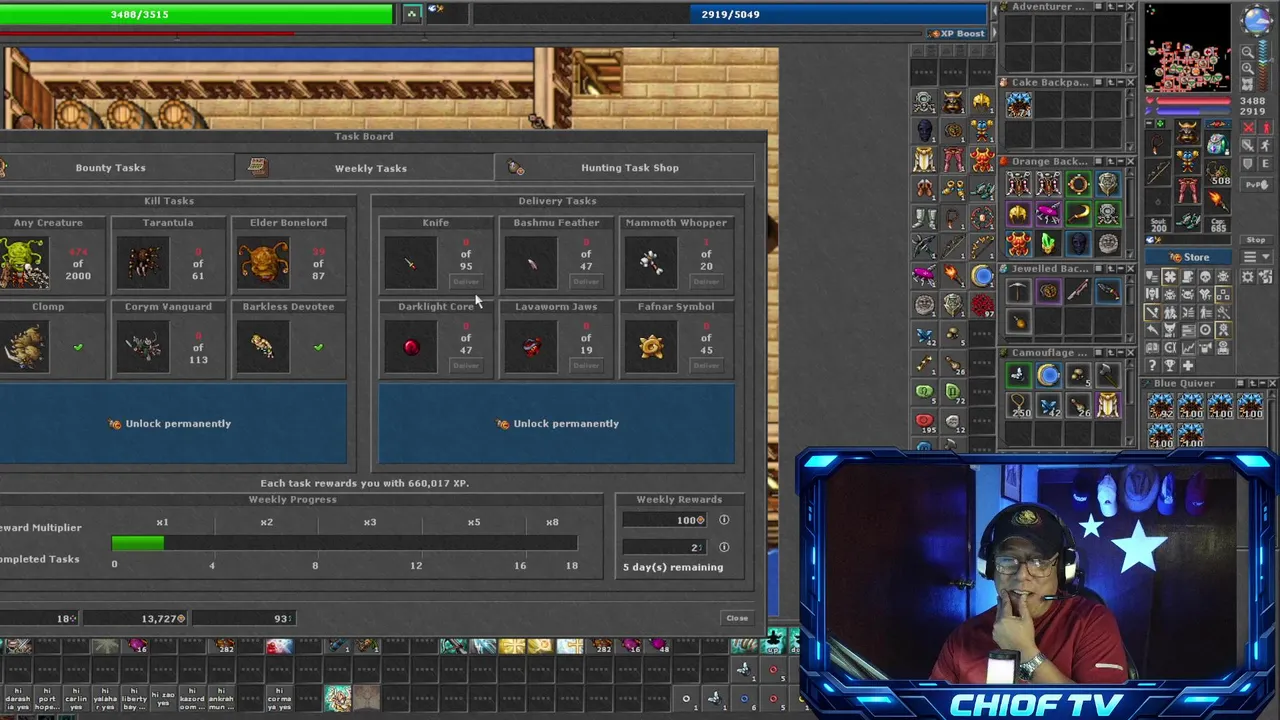Screen dimensions: 1280x720
Task: Collapse the Blue Quiver container
Action: pos(1263,383)
